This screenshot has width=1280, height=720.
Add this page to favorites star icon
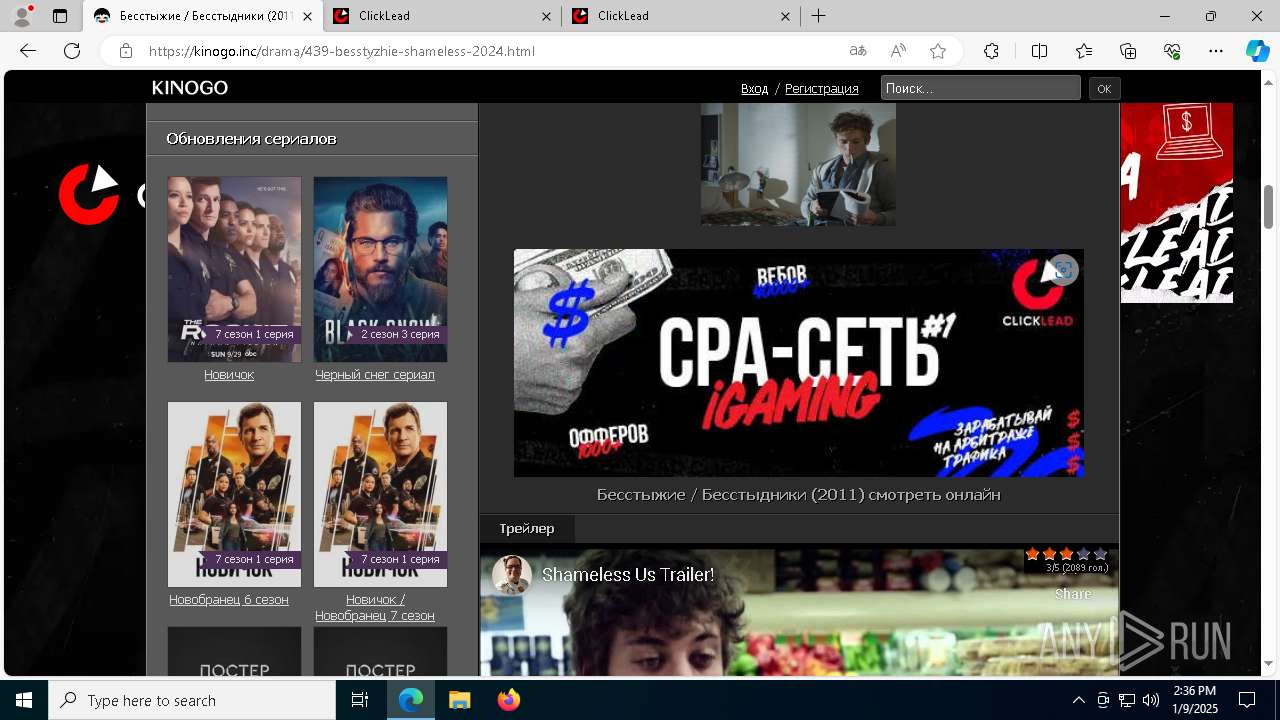point(938,51)
